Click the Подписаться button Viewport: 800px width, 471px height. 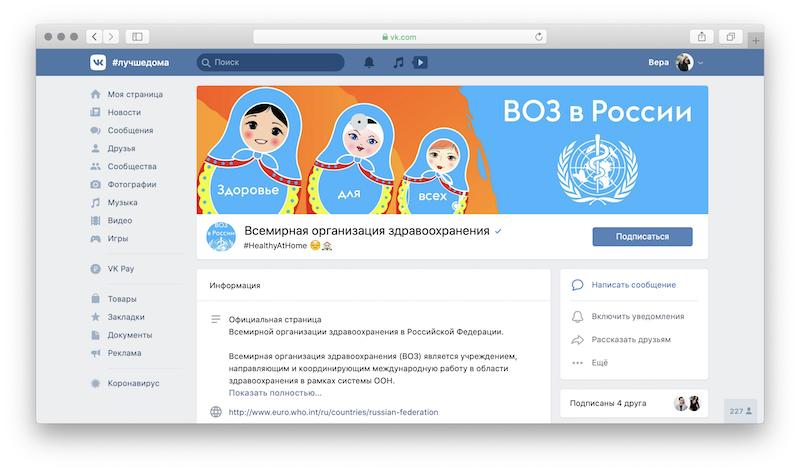[x=642, y=237]
